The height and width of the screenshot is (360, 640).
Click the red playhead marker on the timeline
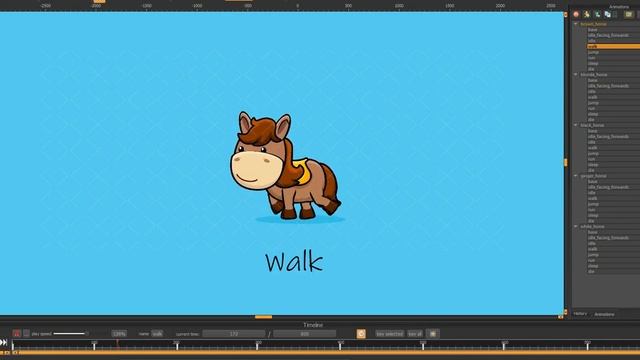tap(118, 344)
